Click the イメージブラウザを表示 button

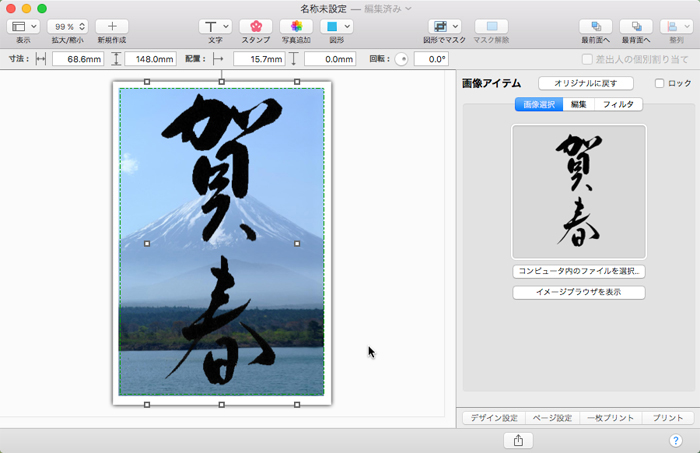click(x=578, y=292)
